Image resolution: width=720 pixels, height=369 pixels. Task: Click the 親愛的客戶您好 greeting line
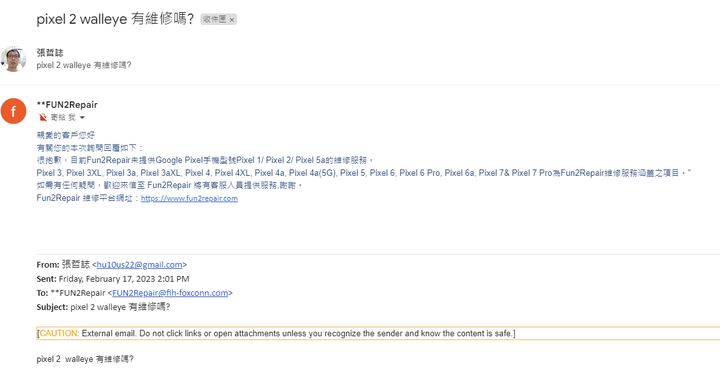coord(66,135)
